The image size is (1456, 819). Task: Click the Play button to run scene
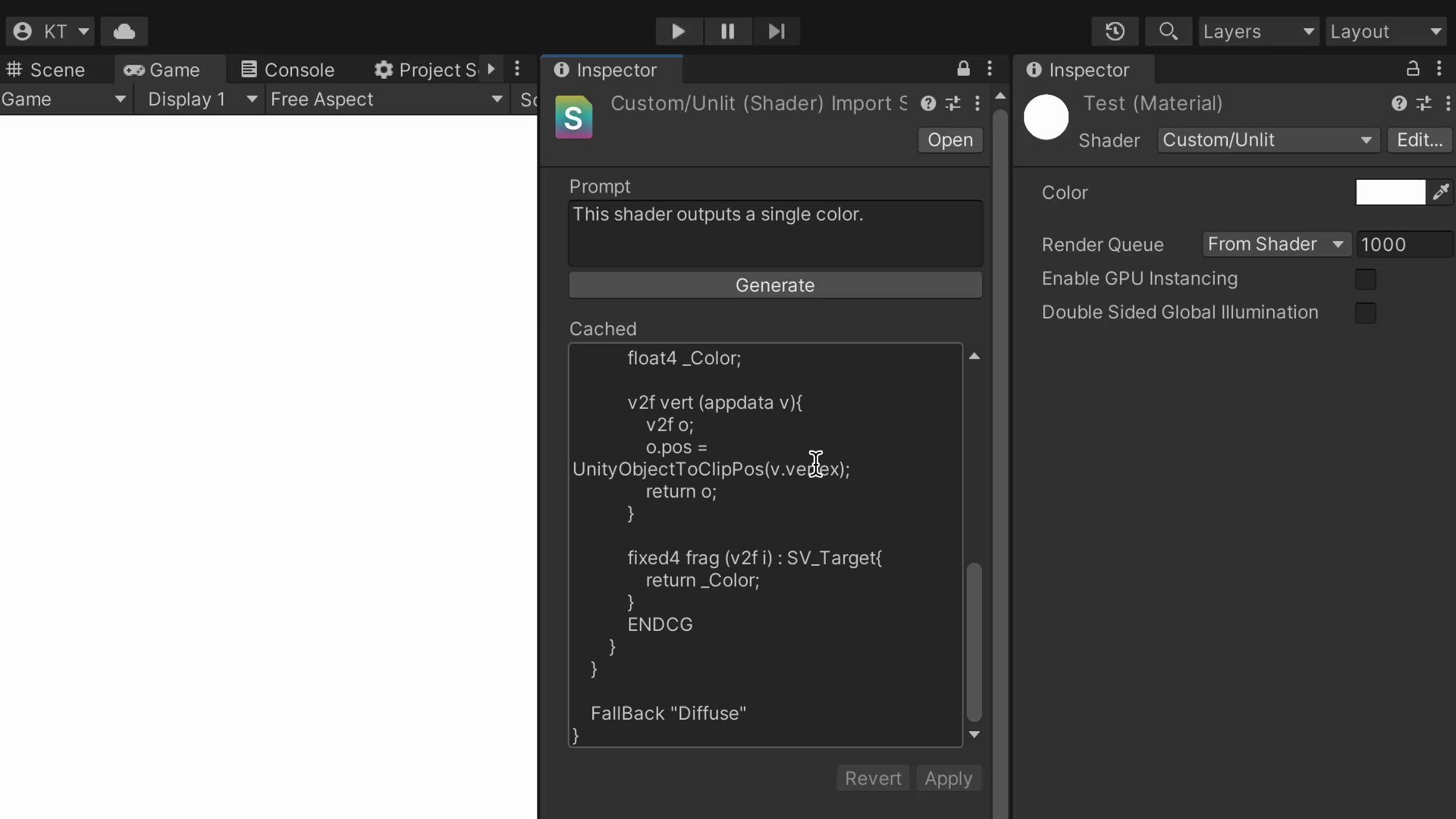(x=678, y=30)
